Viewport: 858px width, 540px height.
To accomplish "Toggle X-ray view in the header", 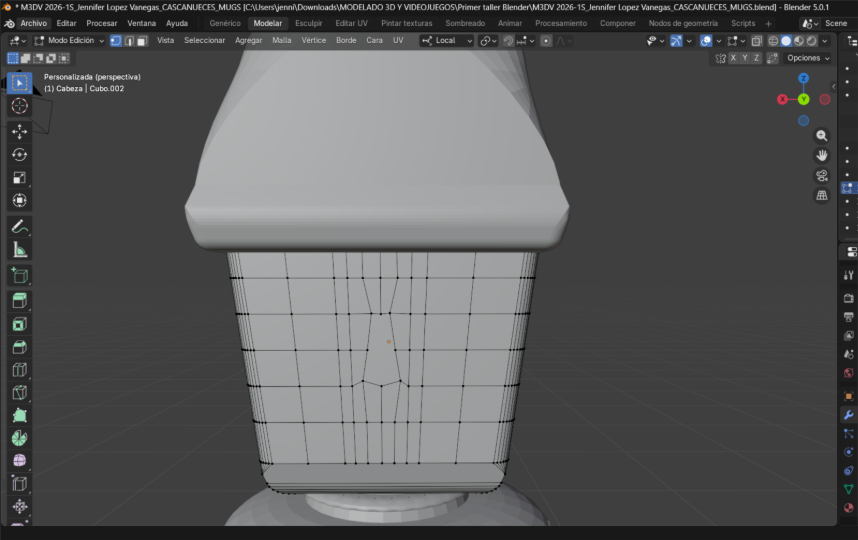I will coord(756,41).
